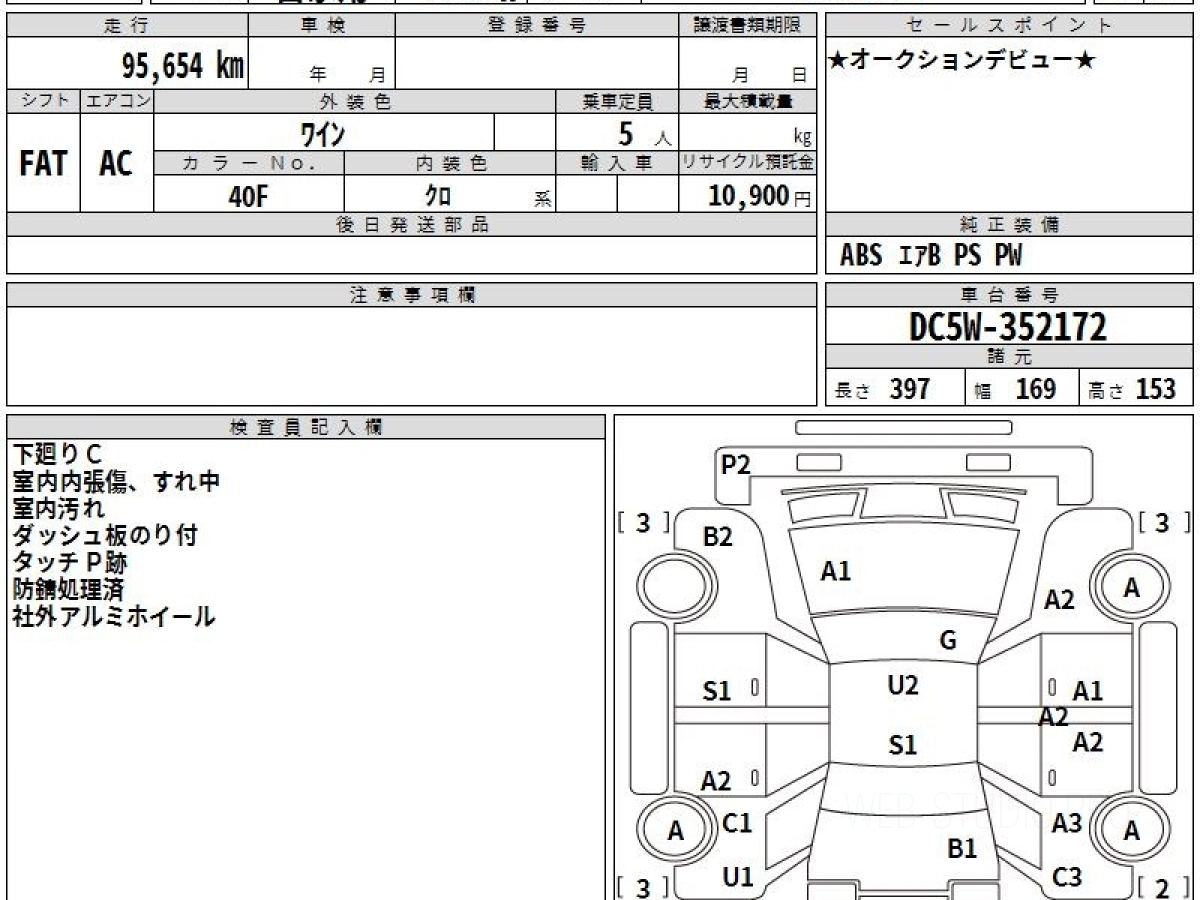
Task: Select the リサイクル預託金 header cell
Action: pyautogui.click(x=748, y=163)
